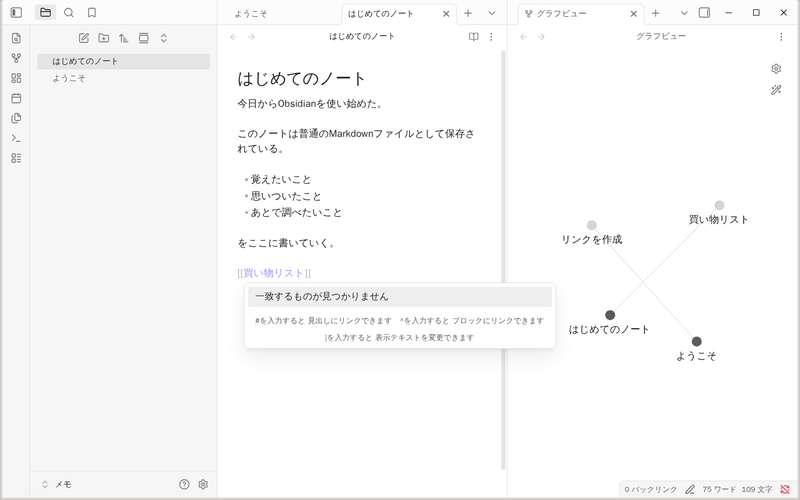Insert template ribbon icon
Viewport: 800px width, 500px height.
point(16,118)
